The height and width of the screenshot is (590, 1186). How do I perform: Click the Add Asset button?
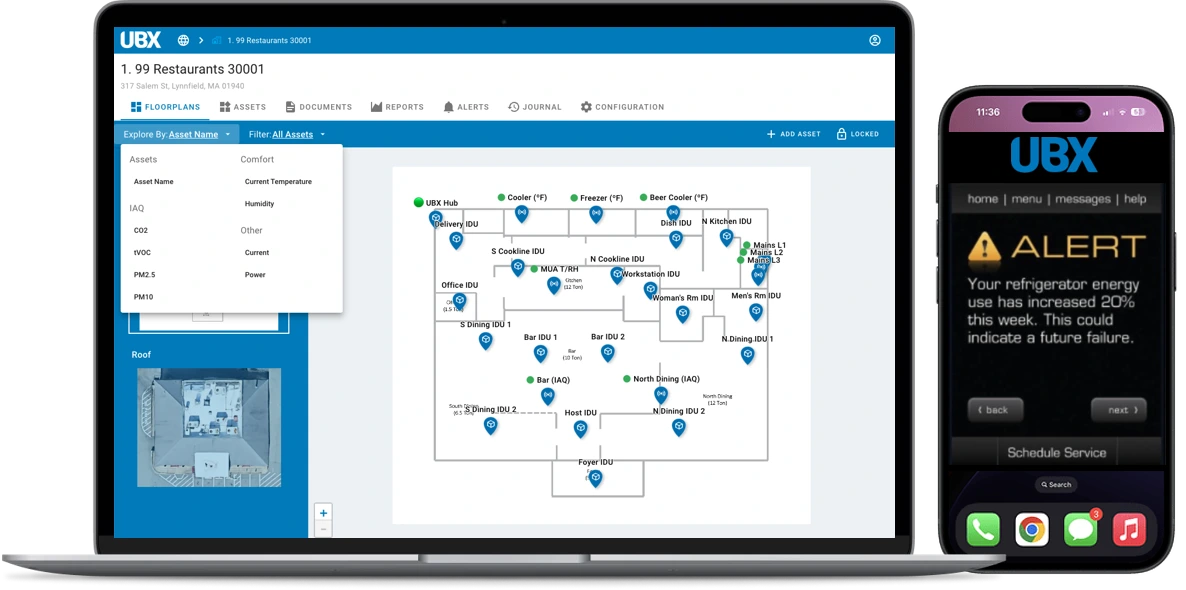793,134
